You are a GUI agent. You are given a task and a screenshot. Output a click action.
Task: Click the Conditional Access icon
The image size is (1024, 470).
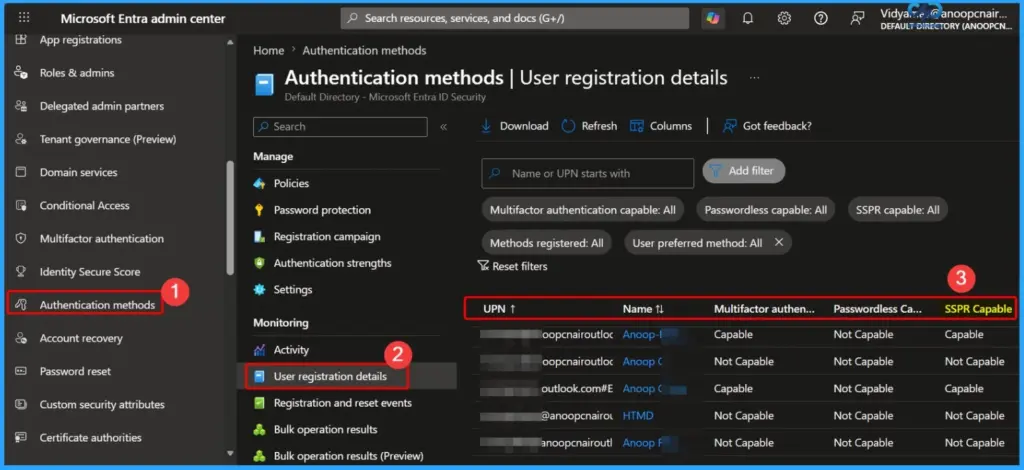click(21, 206)
